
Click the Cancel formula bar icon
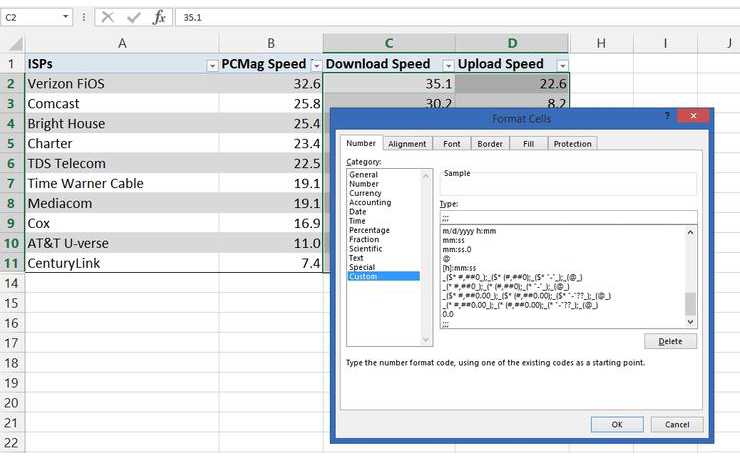click(x=107, y=17)
